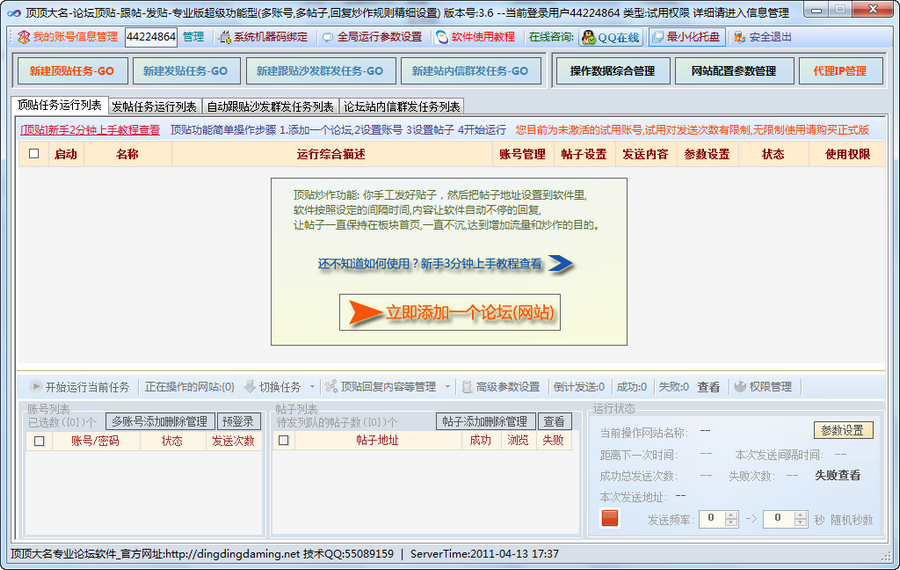This screenshot has width=900, height=570.
Task: Decrease the second 发送频率 spinner value
Action: pos(801,523)
